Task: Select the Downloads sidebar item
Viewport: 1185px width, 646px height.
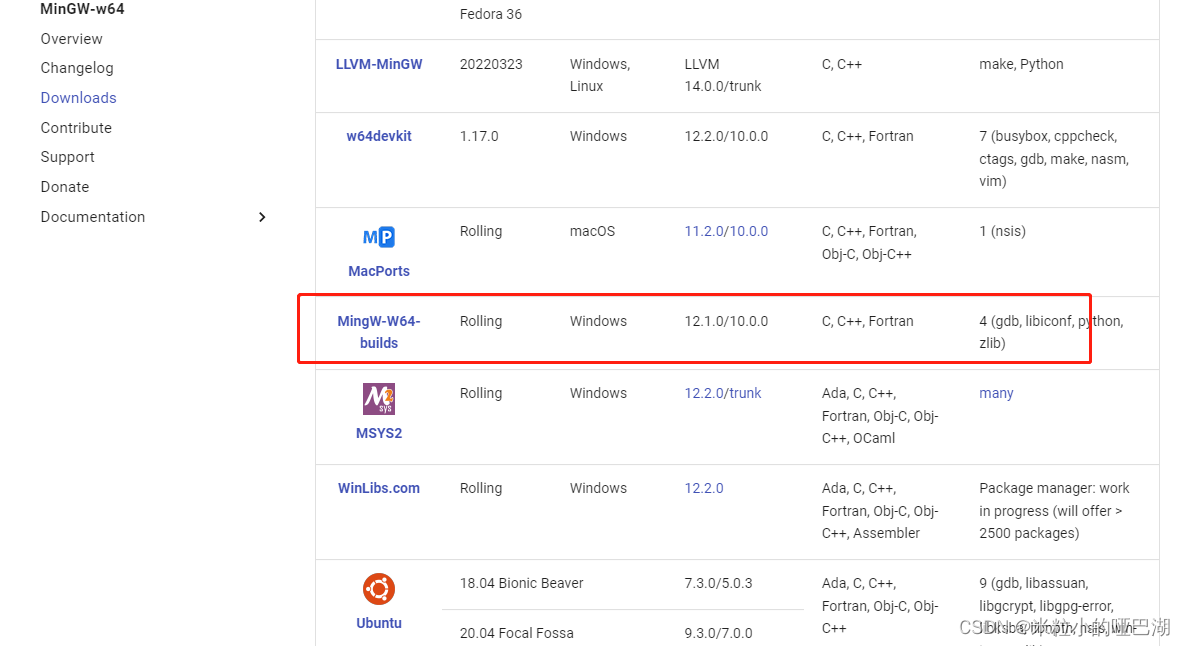Action: pyautogui.click(x=79, y=97)
